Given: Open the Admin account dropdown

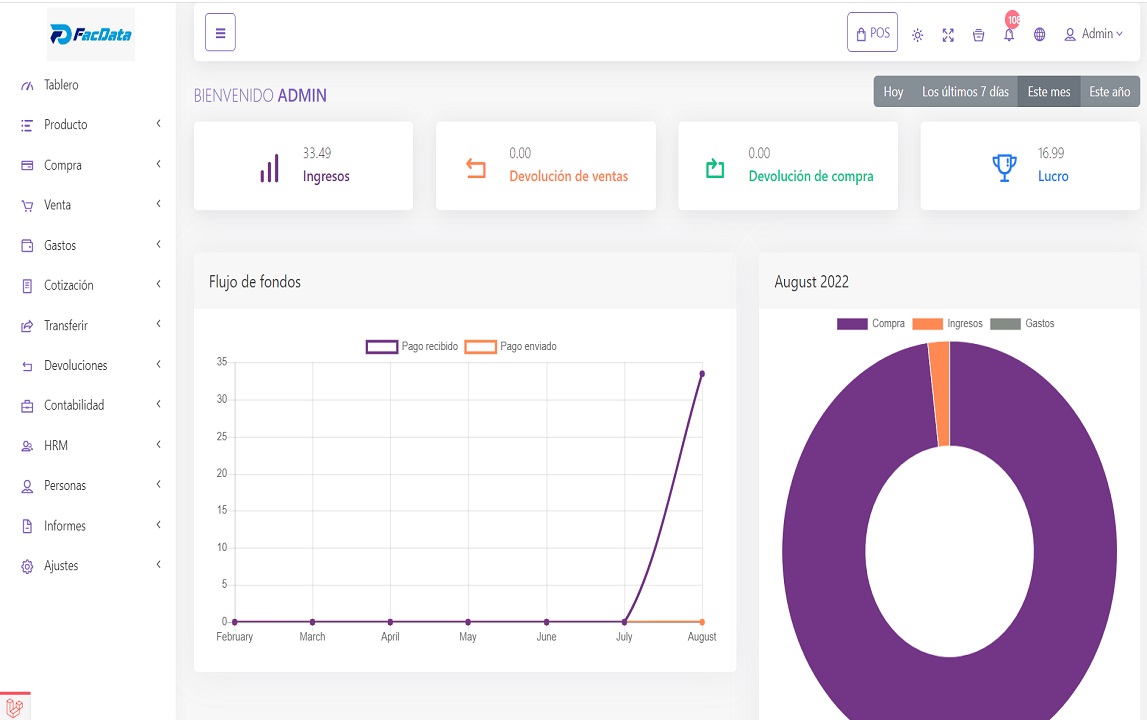Looking at the screenshot, I should 1095,33.
